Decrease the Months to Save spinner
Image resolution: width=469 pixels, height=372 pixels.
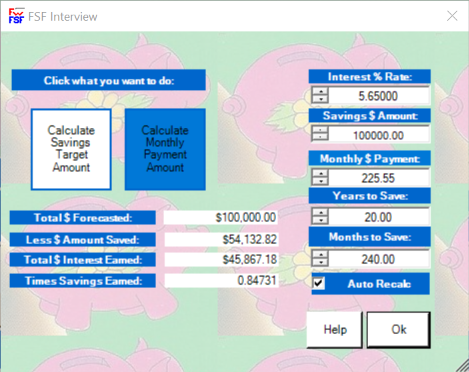tap(320, 262)
